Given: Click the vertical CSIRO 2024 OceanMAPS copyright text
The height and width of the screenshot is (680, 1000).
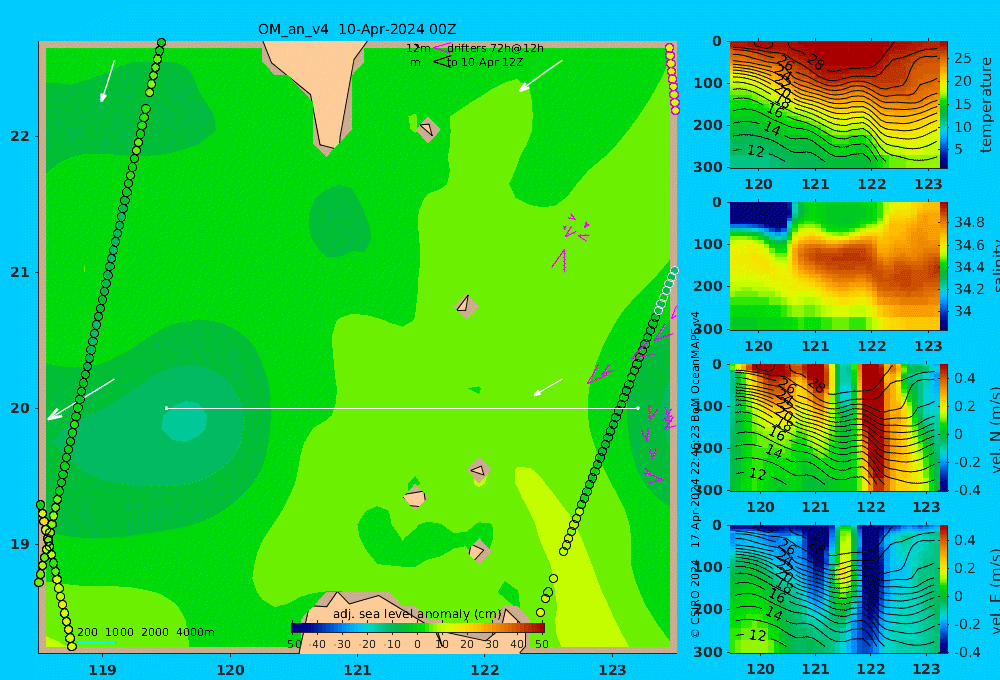Looking at the screenshot, I should [x=695, y=475].
